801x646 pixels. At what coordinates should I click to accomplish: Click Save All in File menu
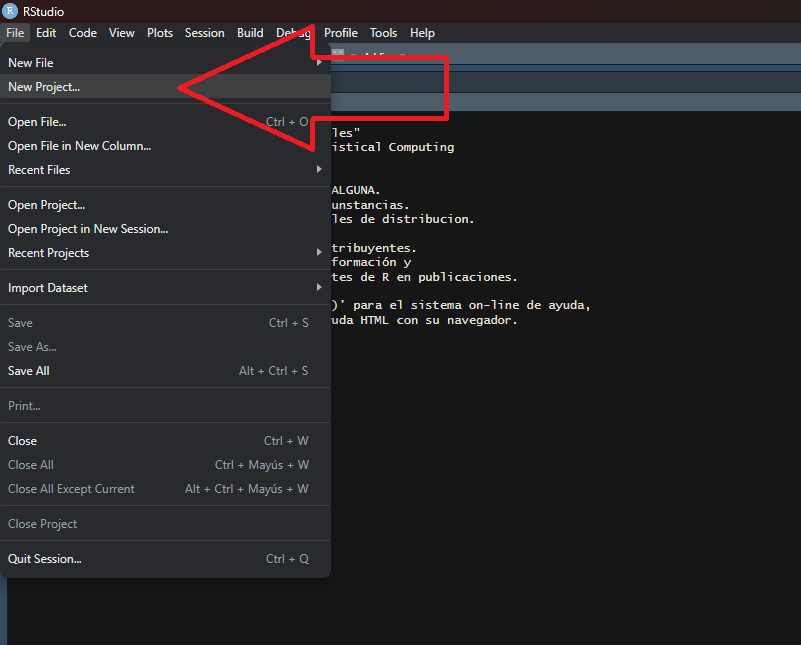29,371
